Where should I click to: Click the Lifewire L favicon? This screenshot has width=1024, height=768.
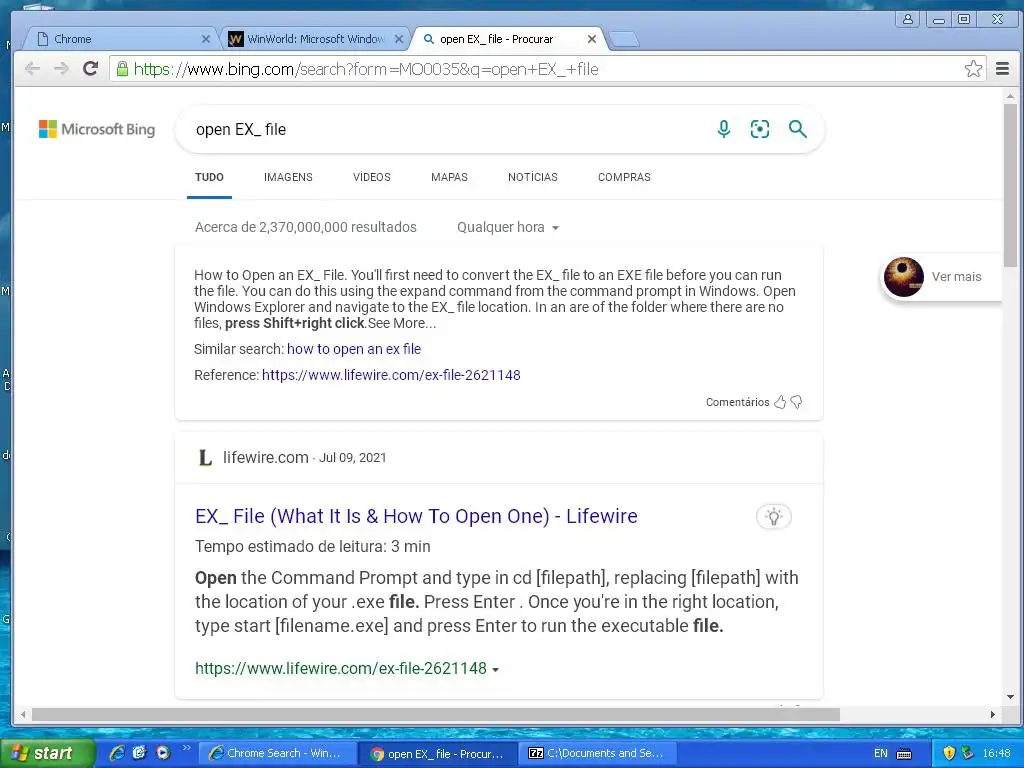pos(205,457)
